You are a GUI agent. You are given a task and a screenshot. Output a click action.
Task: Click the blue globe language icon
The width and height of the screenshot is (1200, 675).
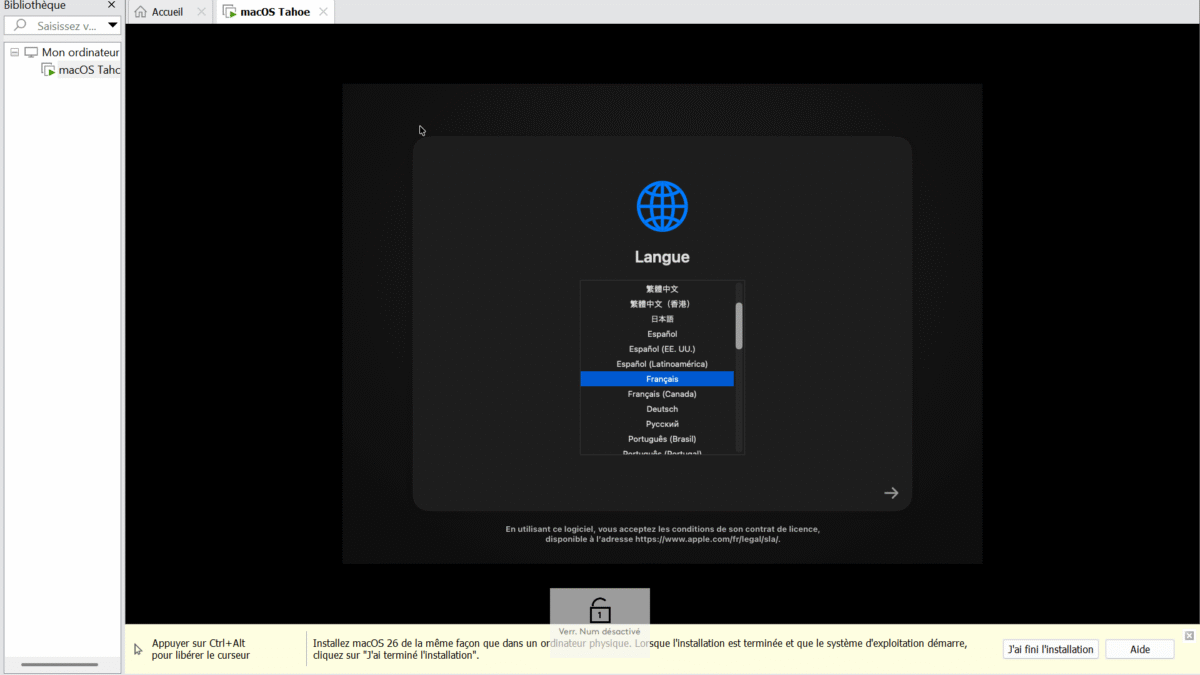pyautogui.click(x=662, y=207)
